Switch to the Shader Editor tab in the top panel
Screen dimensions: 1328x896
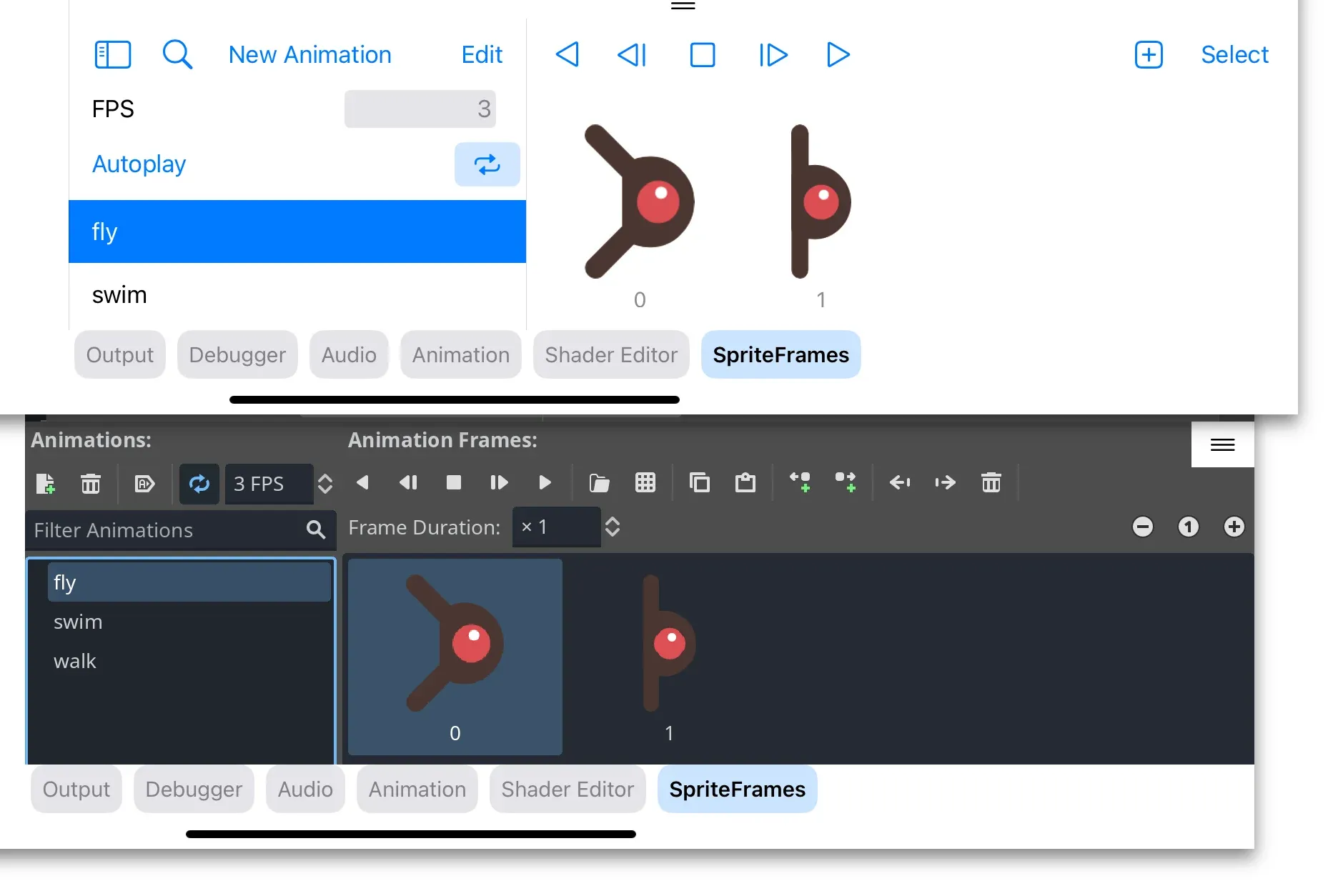click(x=611, y=354)
